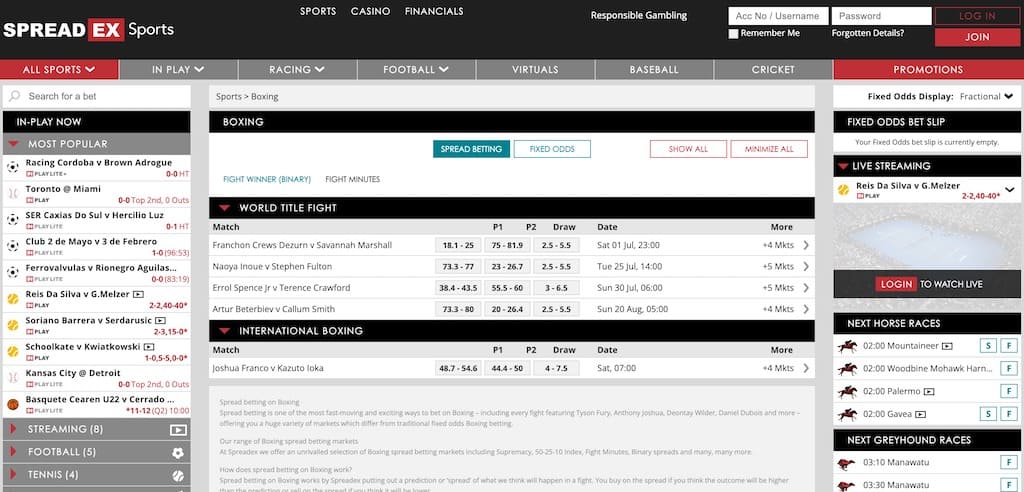Click horse icon beside 02:00 Woodbine Mohawk
Screen dimensions: 1024x492
point(847,369)
